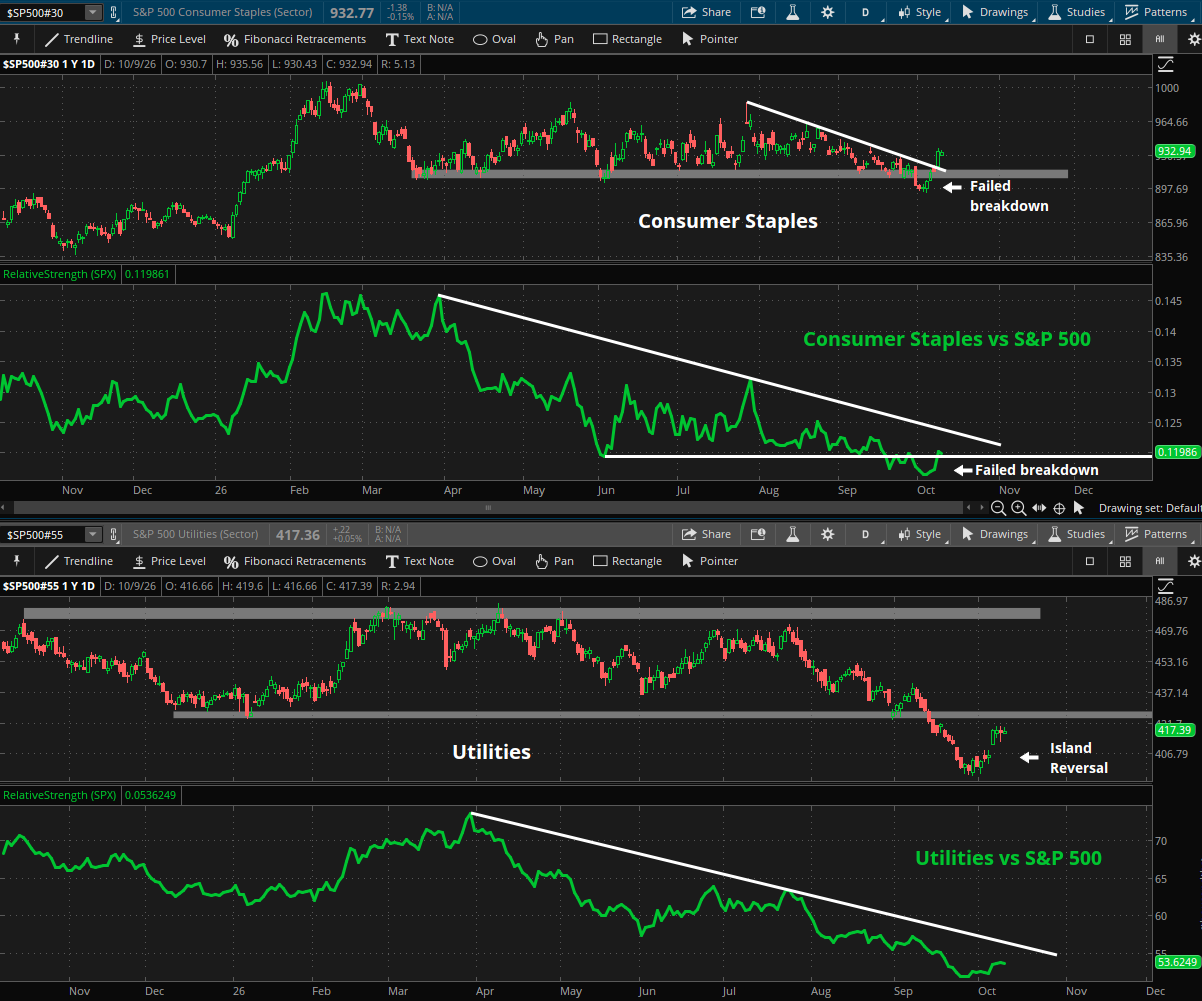Toggle single-chart view in Utilities toolbar
This screenshot has height=1001, width=1202.
click(1090, 561)
